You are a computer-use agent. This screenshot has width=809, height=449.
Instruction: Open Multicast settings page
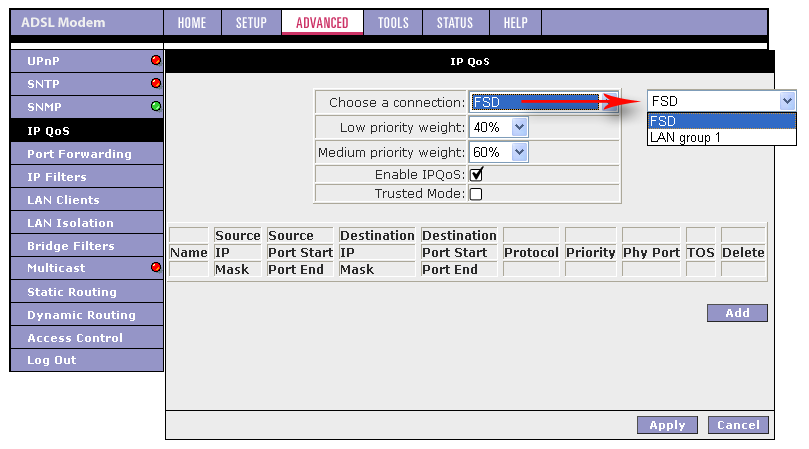point(87,268)
